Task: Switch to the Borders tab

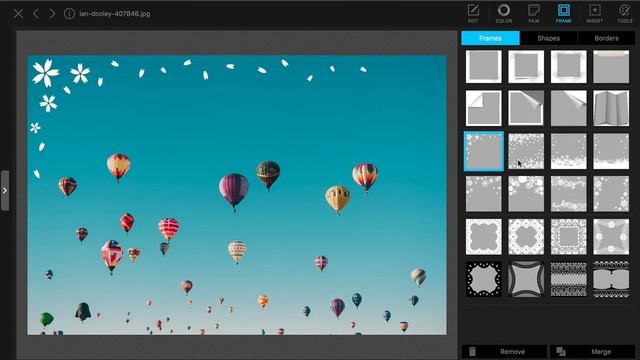Action: pos(607,38)
